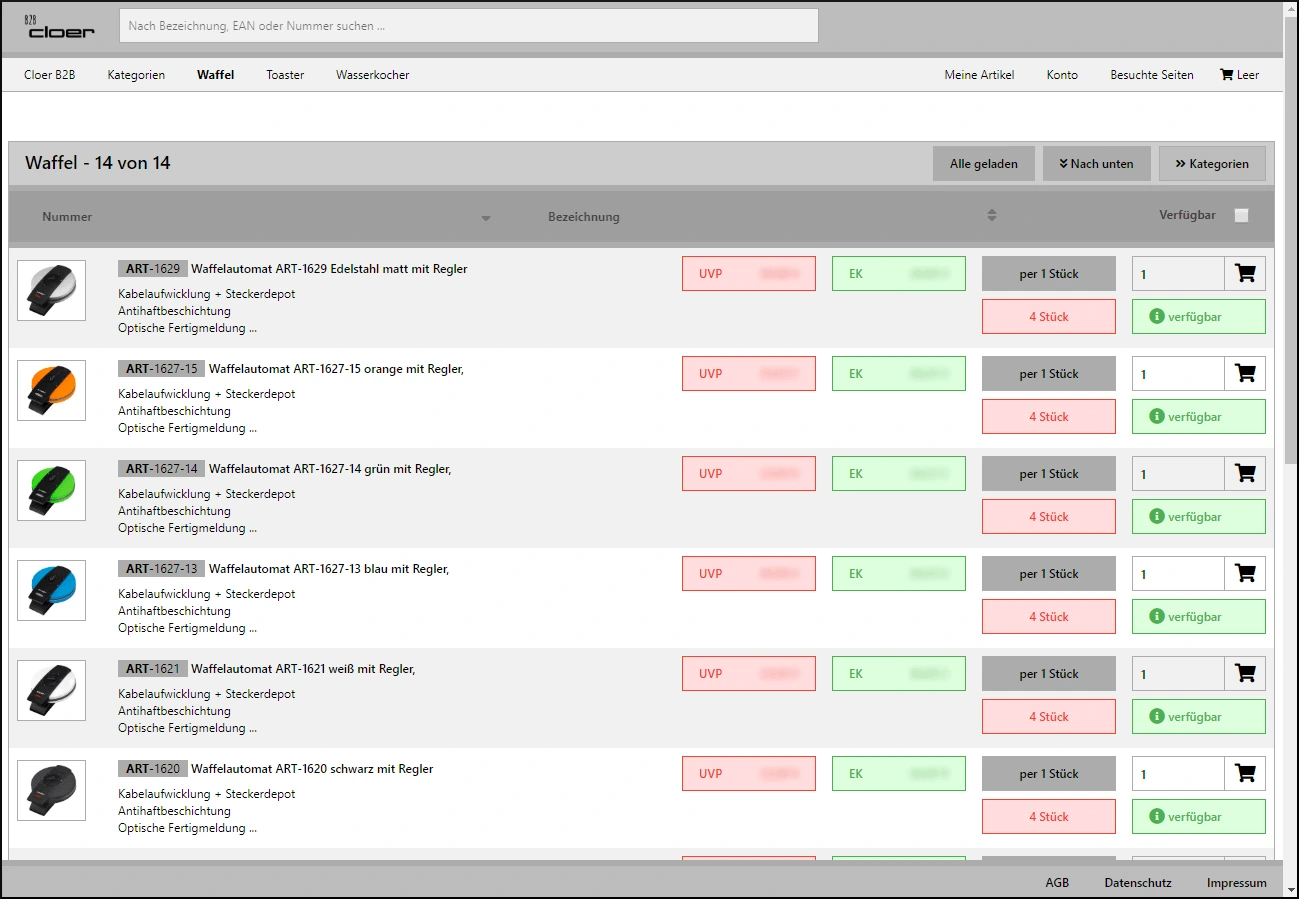Open the Impressum footer link
This screenshot has height=899, width=1299.
pyautogui.click(x=1236, y=883)
